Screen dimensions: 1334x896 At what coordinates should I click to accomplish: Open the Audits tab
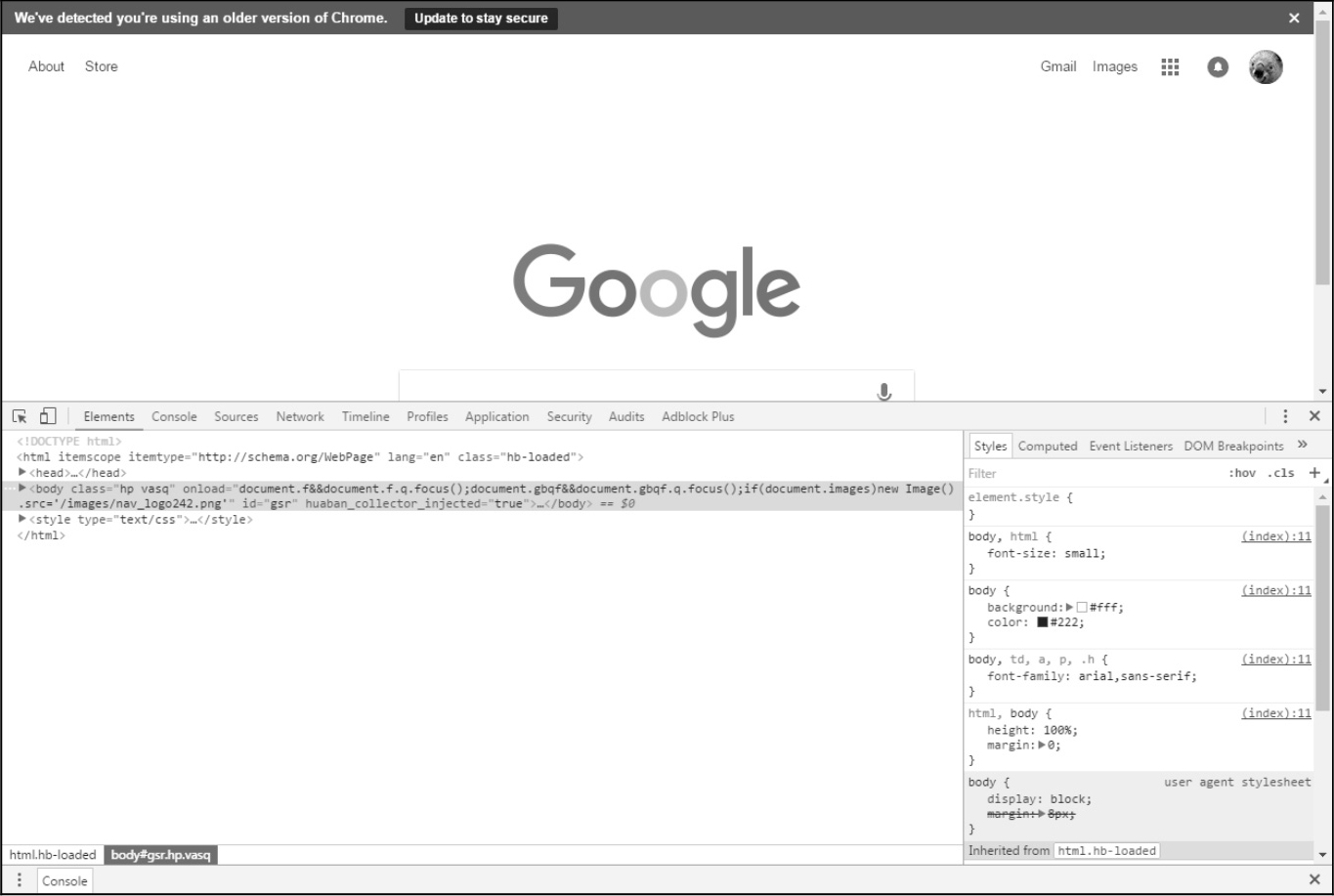tap(626, 416)
